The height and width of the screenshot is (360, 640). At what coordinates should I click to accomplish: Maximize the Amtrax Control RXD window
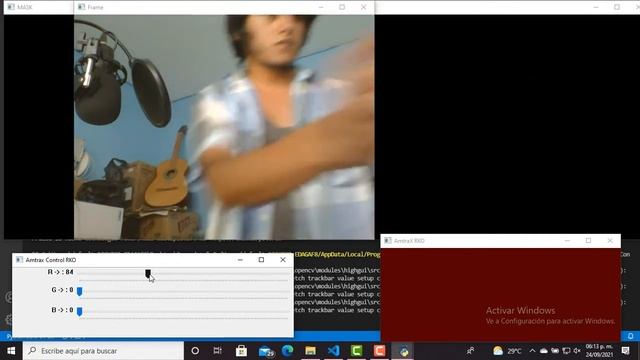[261, 260]
